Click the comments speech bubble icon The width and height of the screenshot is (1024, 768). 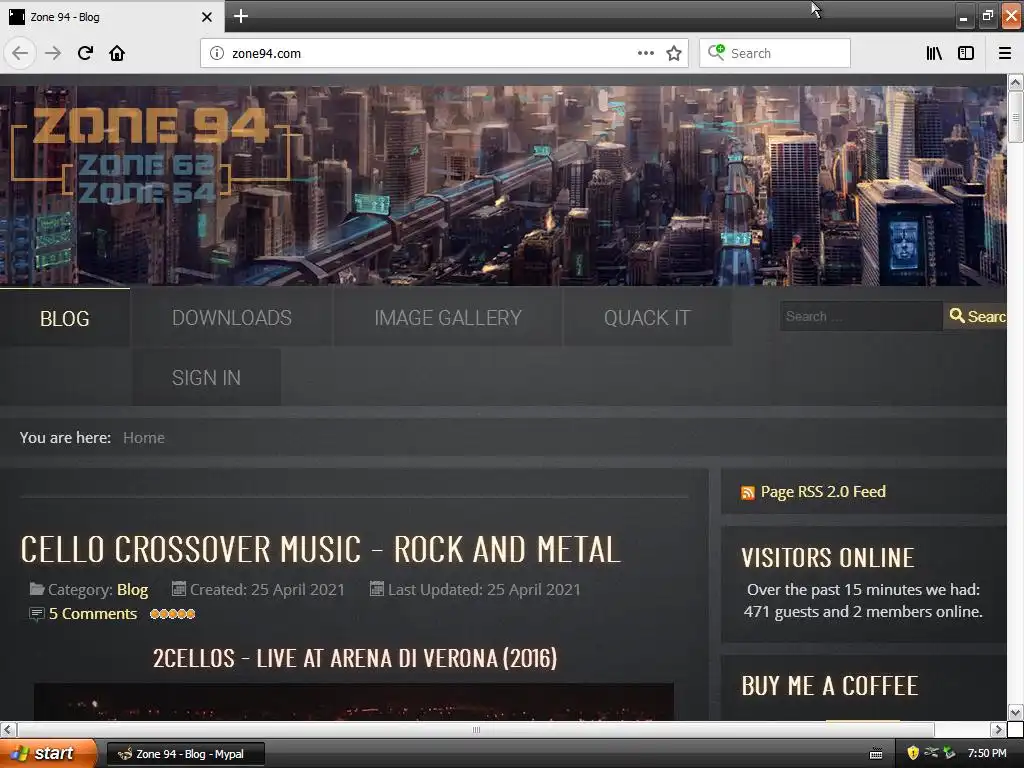point(37,614)
